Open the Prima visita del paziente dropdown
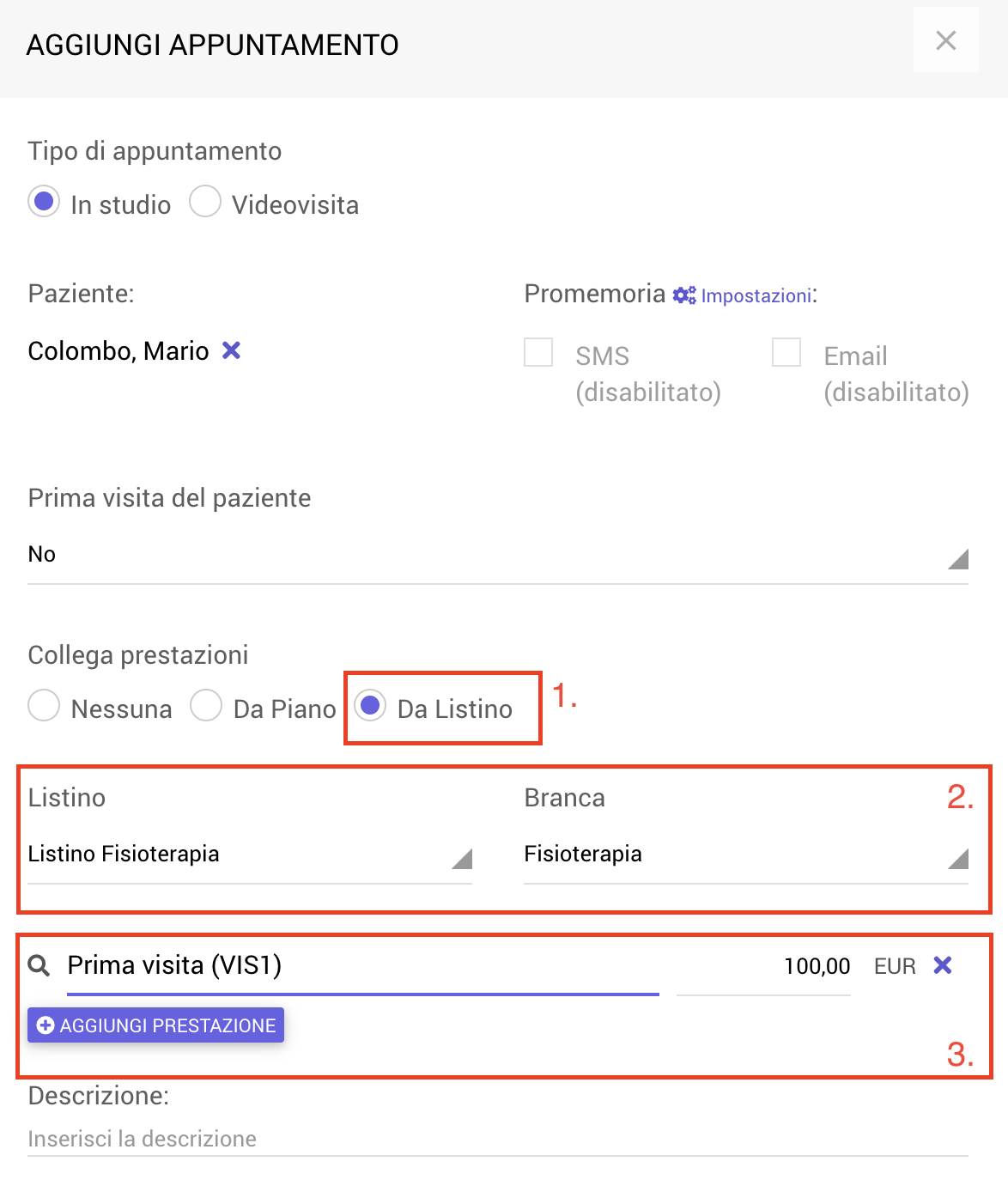This screenshot has height=1192, width=1008. 498,556
